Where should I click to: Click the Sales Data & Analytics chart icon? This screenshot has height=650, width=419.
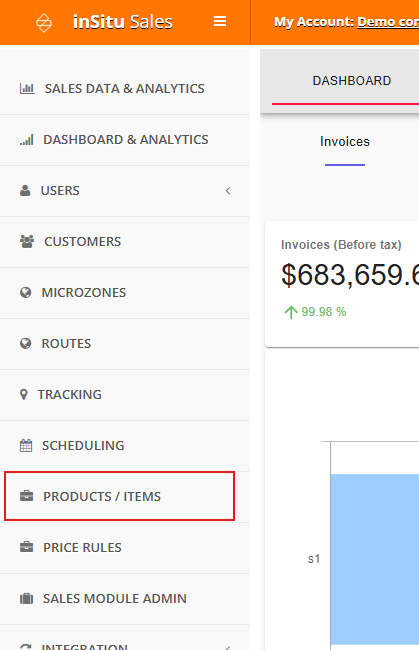(x=27, y=88)
